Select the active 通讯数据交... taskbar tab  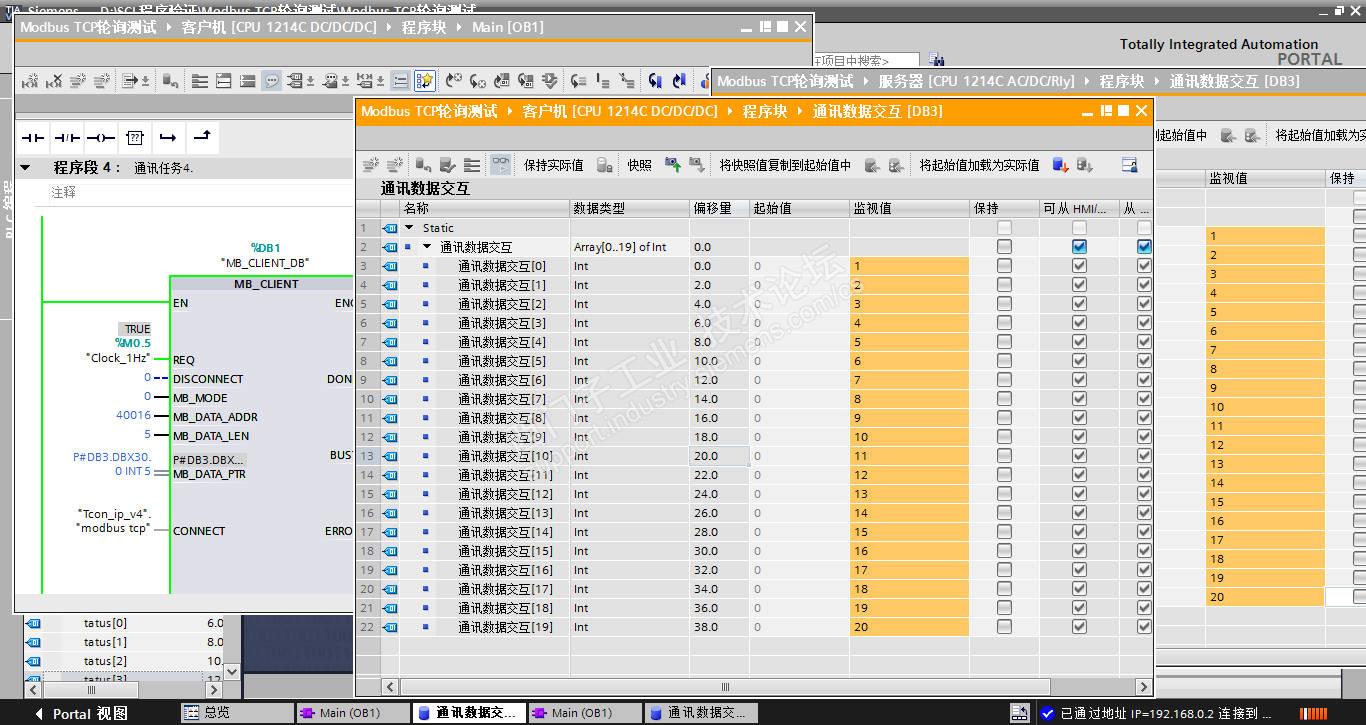(x=469, y=713)
